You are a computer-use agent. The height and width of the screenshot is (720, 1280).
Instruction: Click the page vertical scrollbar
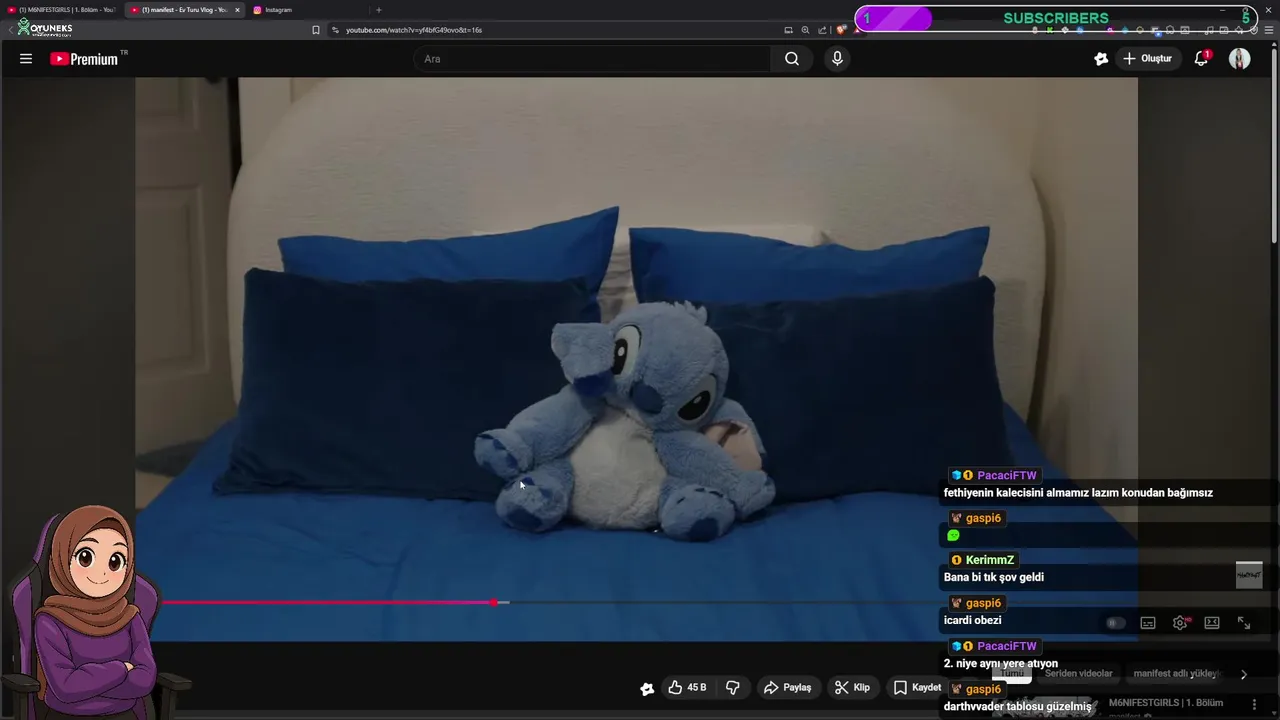point(1273,145)
